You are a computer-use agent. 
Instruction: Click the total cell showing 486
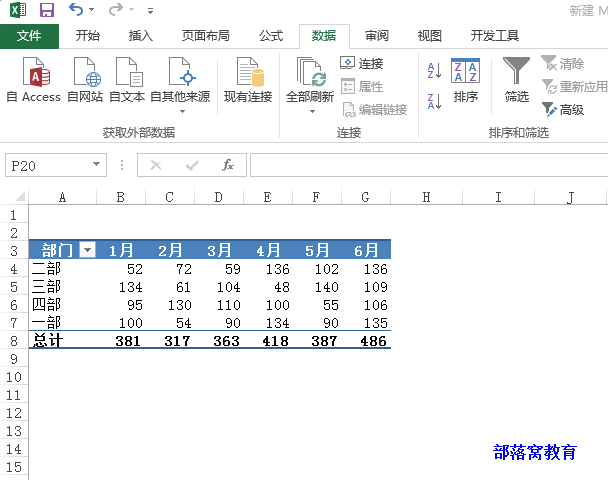[366, 340]
